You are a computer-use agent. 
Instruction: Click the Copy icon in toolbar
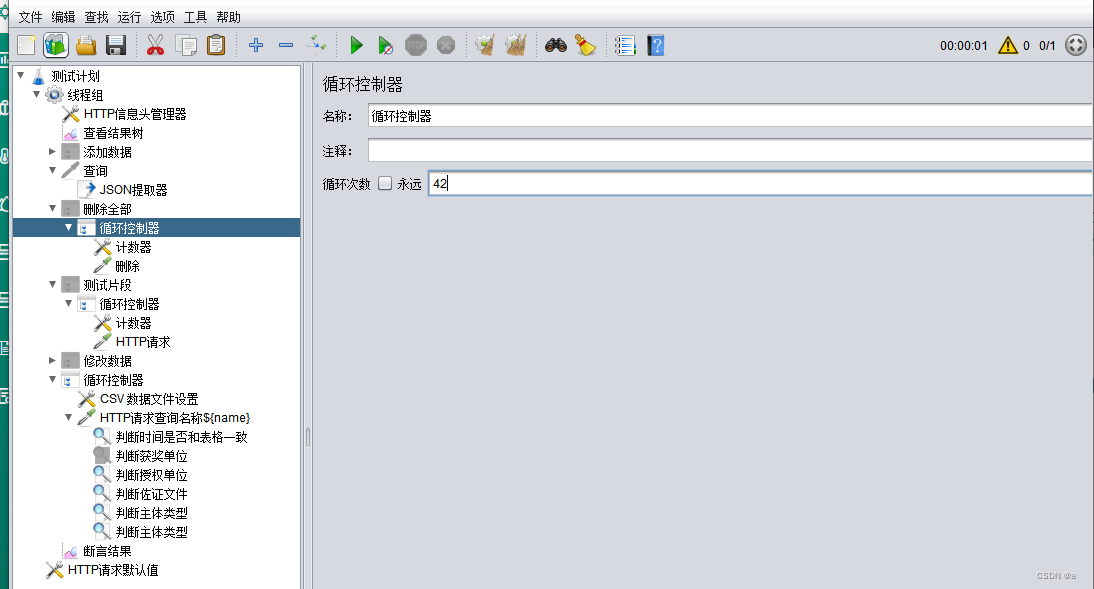(186, 45)
